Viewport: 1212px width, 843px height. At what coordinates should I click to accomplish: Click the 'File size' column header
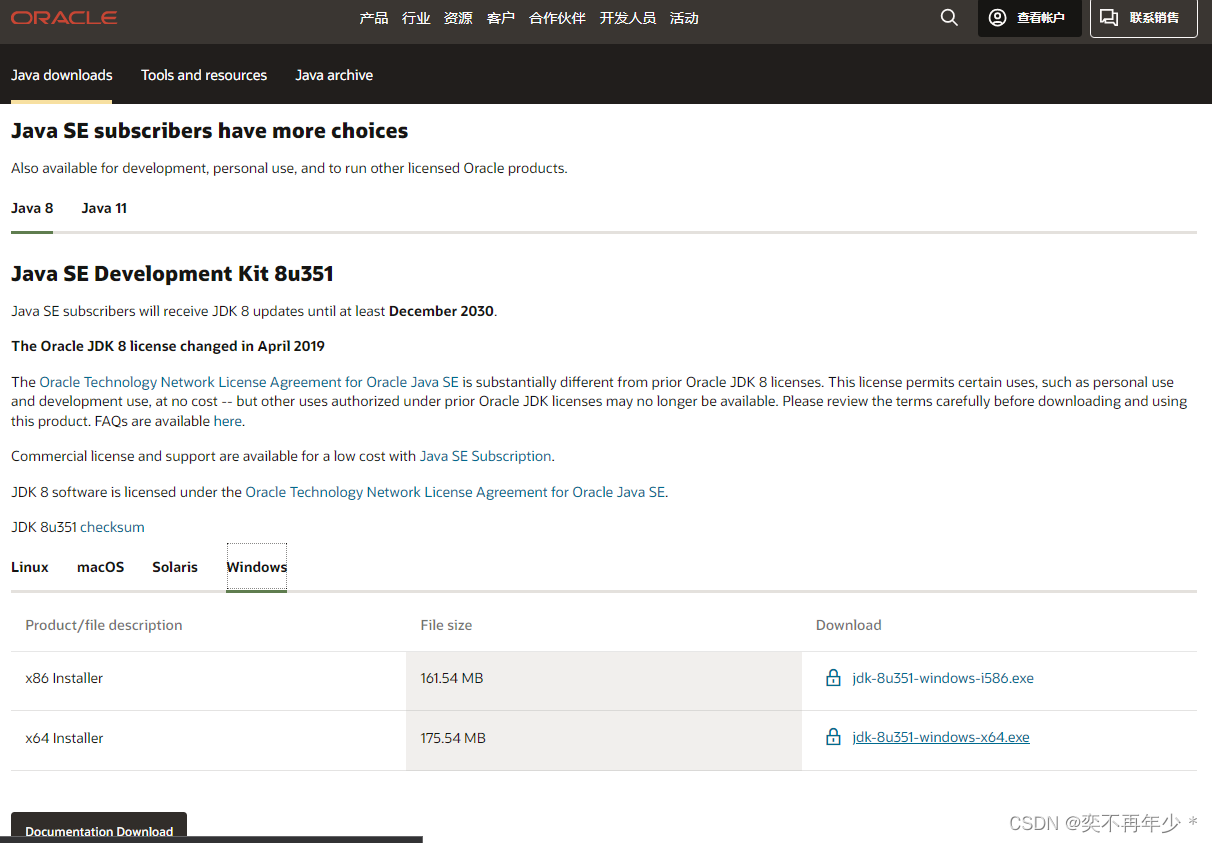446,625
